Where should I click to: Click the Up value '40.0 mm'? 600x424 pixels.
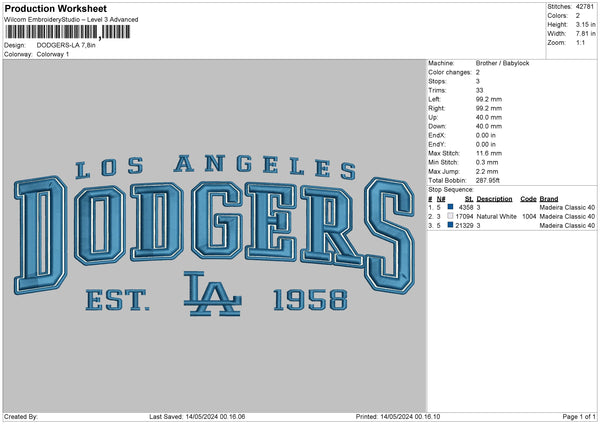pyautogui.click(x=489, y=117)
